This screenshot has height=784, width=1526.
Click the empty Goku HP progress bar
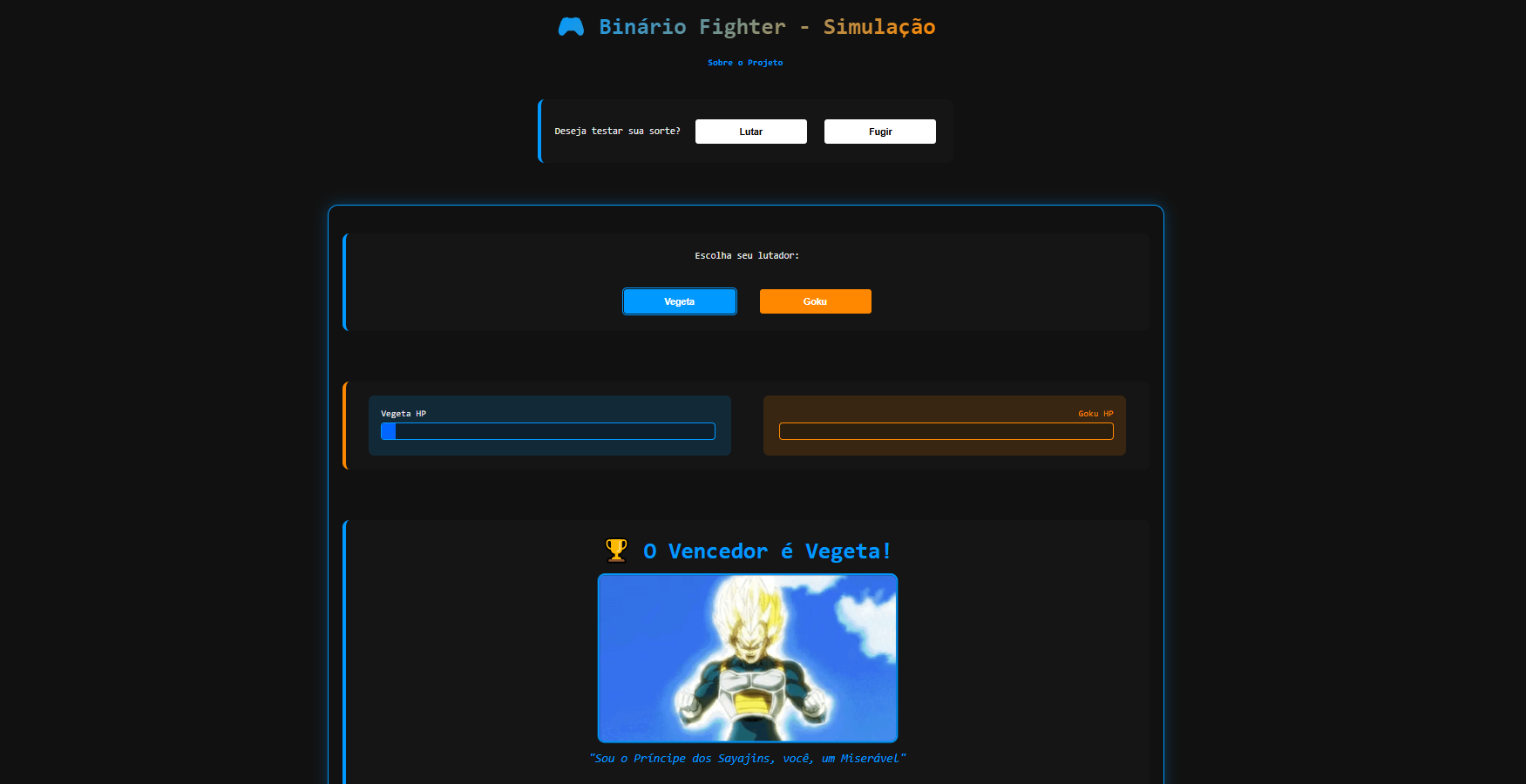[946, 431]
